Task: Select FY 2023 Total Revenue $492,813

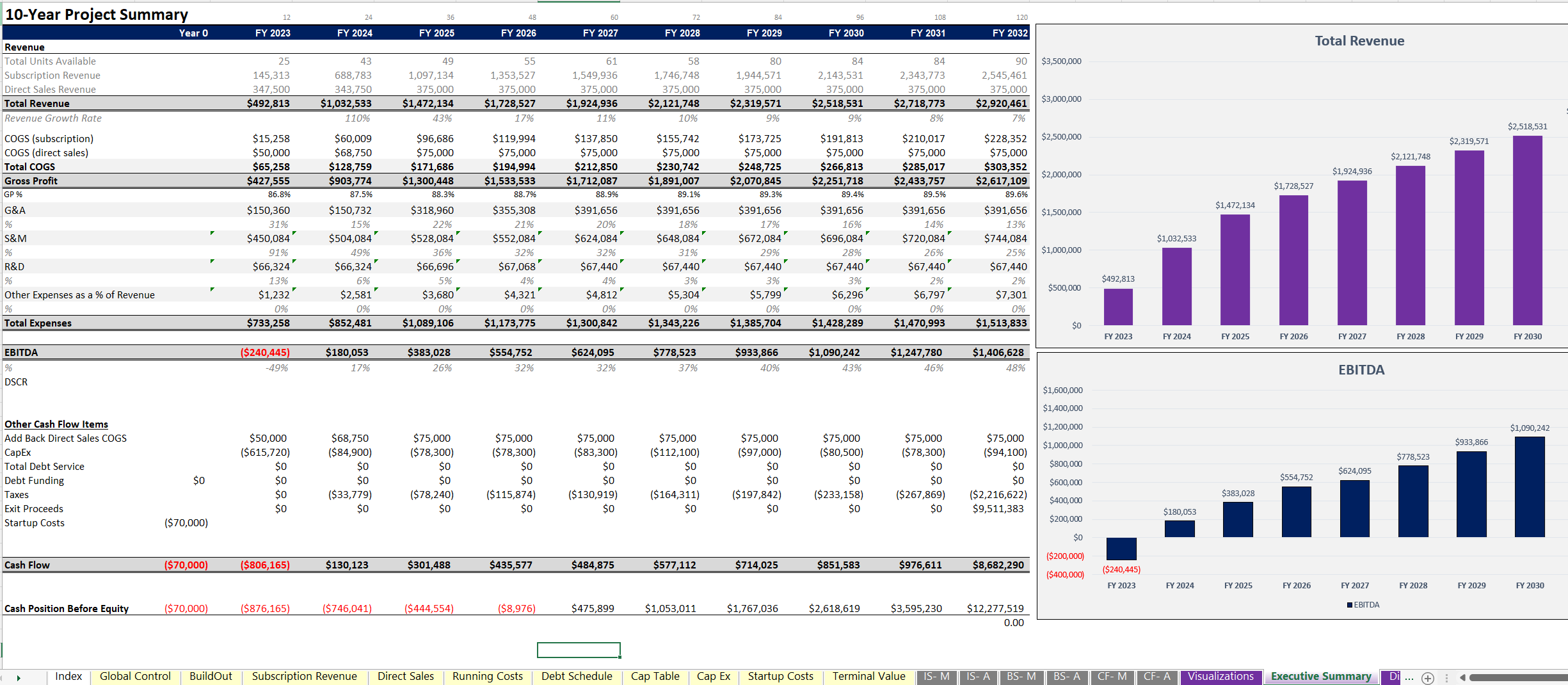Action: click(x=268, y=104)
